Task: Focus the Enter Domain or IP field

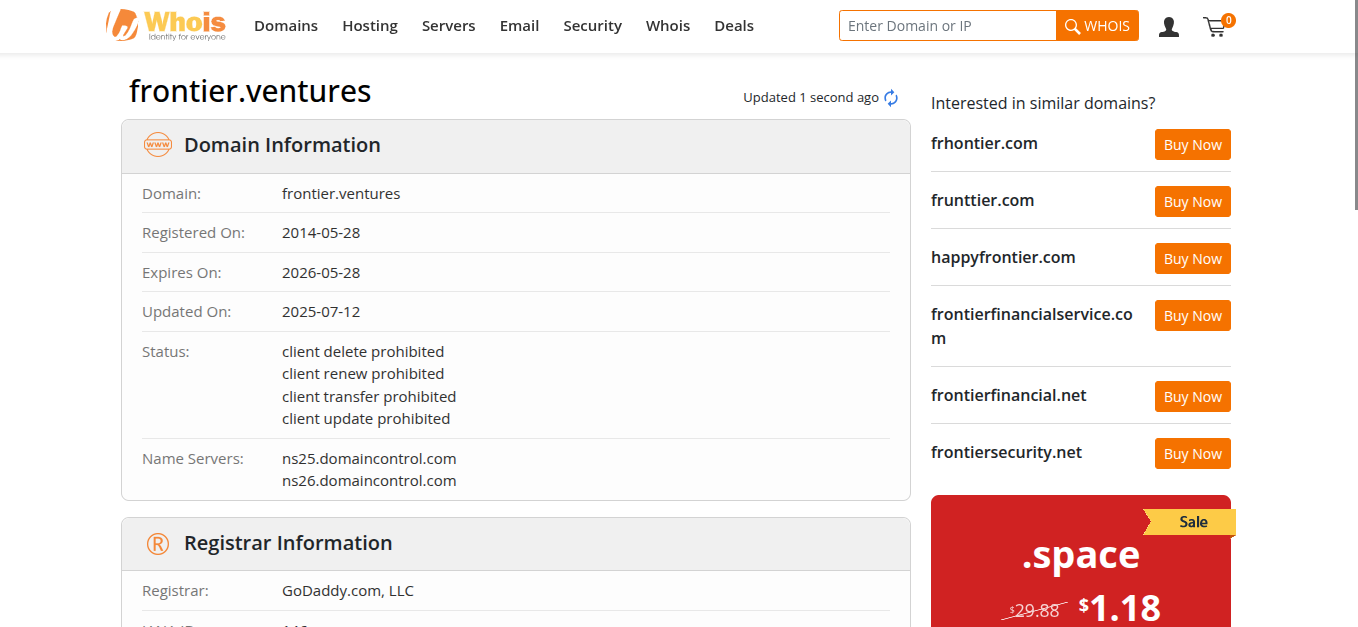Action: [947, 26]
